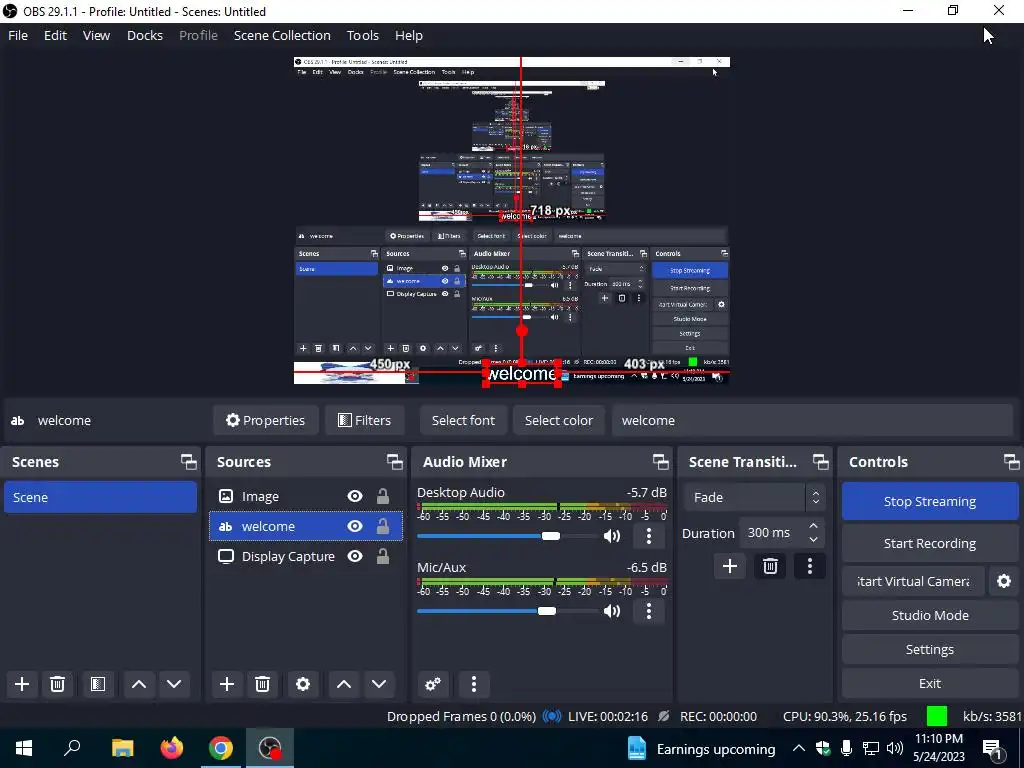Open the Docks menu

tap(144, 35)
